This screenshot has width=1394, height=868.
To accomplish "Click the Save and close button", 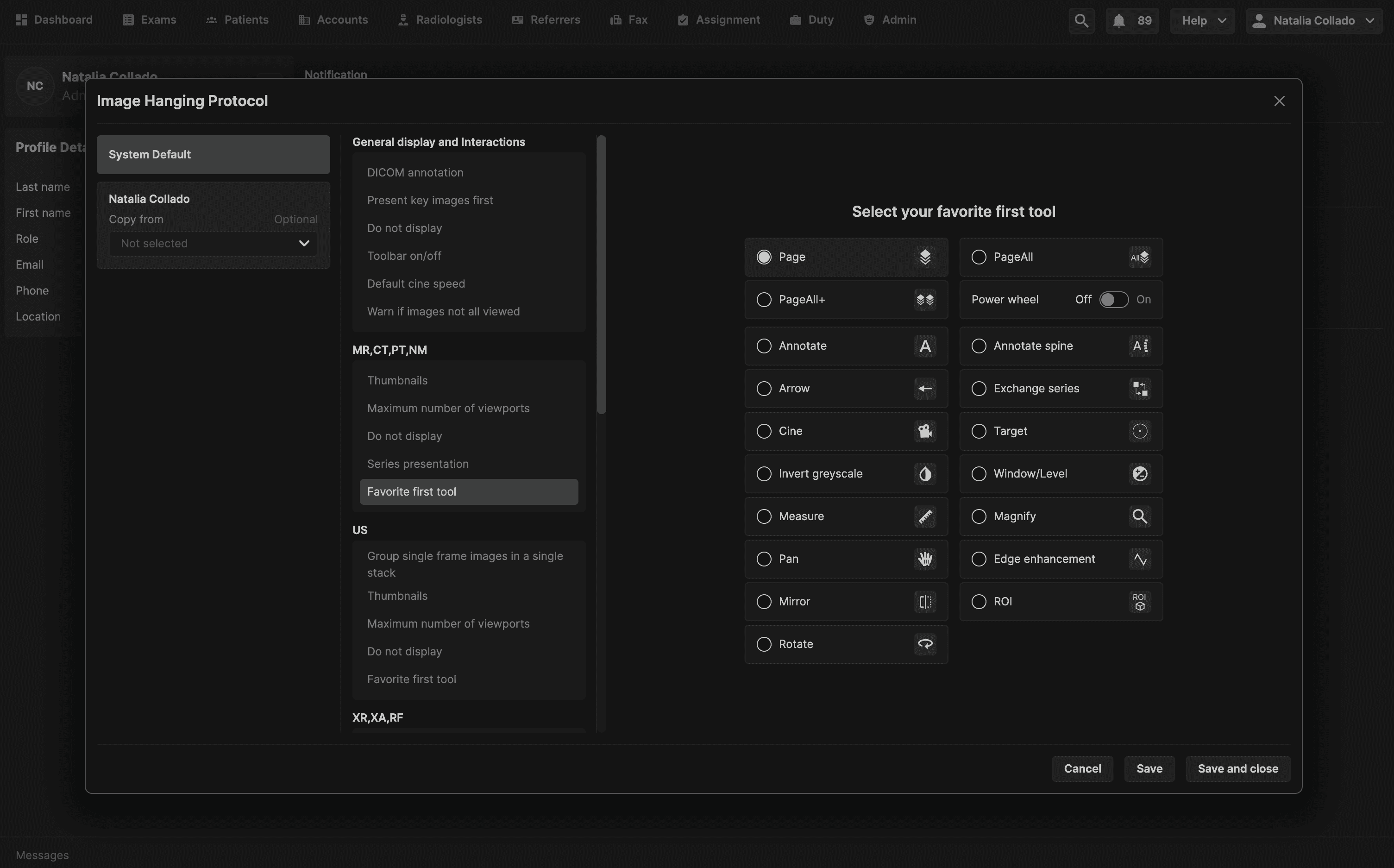I will point(1237,769).
